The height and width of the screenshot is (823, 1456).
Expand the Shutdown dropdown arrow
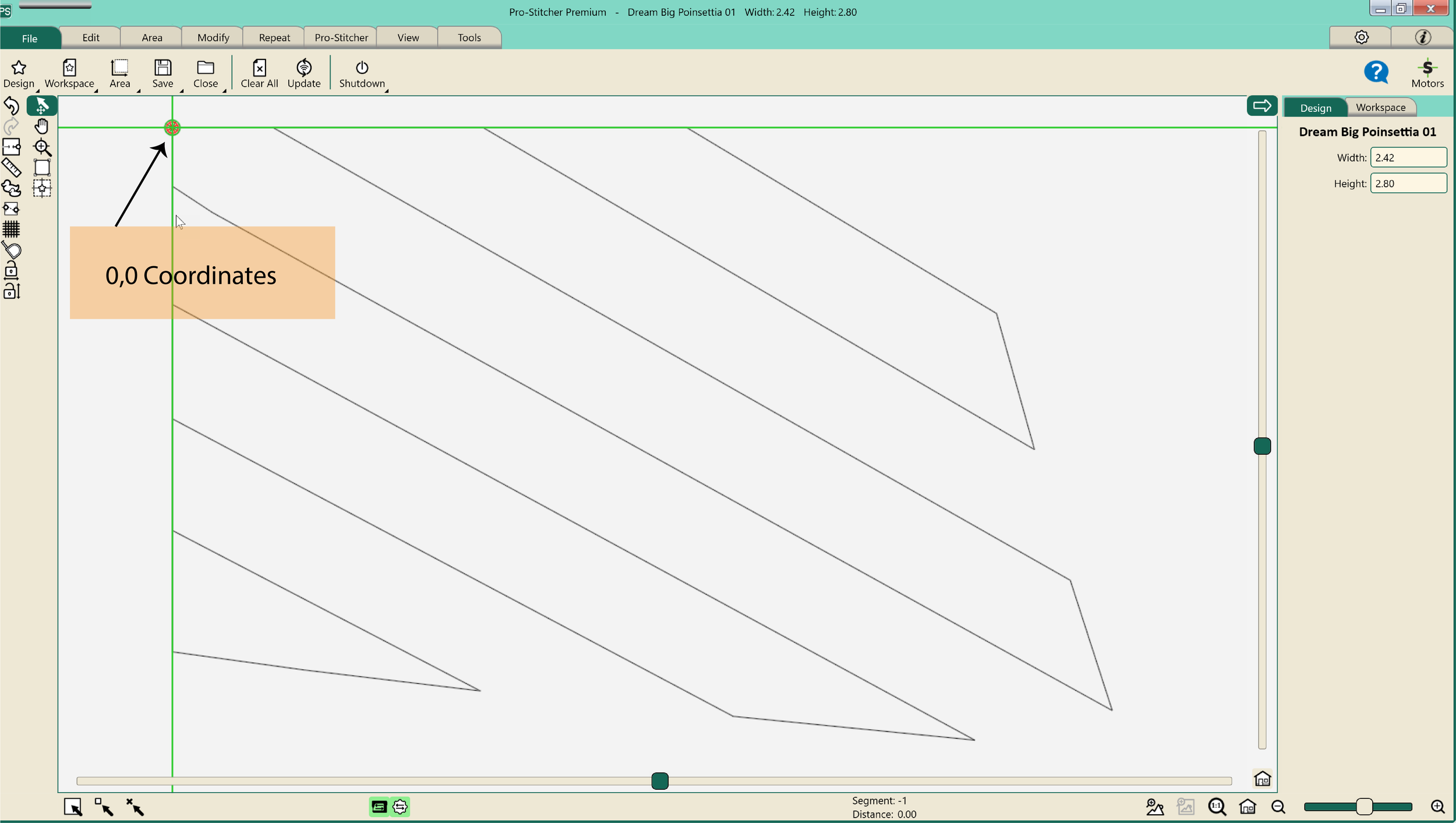[386, 91]
